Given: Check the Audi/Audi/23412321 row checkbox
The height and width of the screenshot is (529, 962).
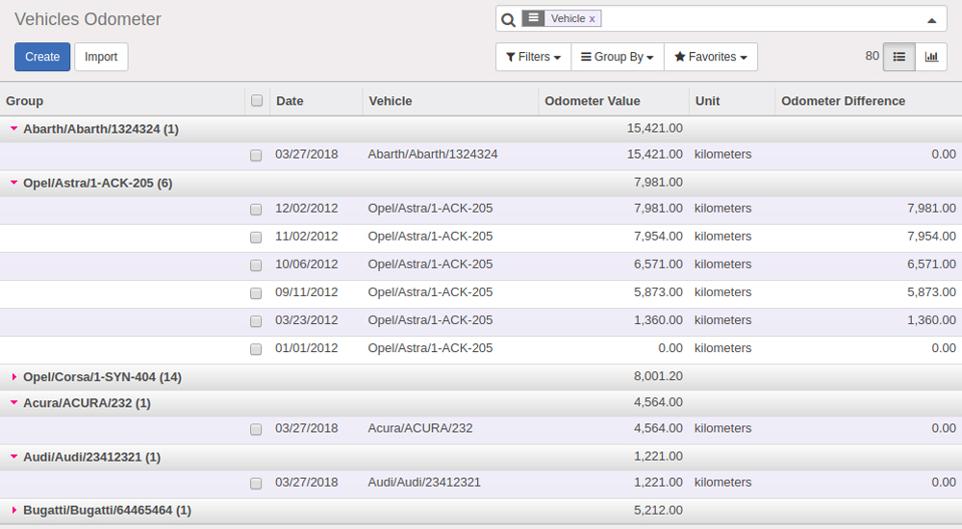Looking at the screenshot, I should click(256, 483).
